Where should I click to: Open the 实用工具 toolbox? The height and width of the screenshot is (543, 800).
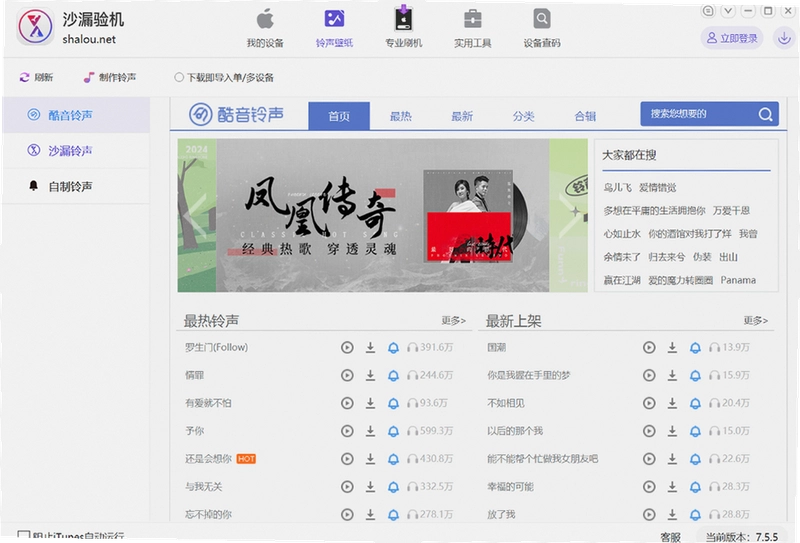[472, 30]
